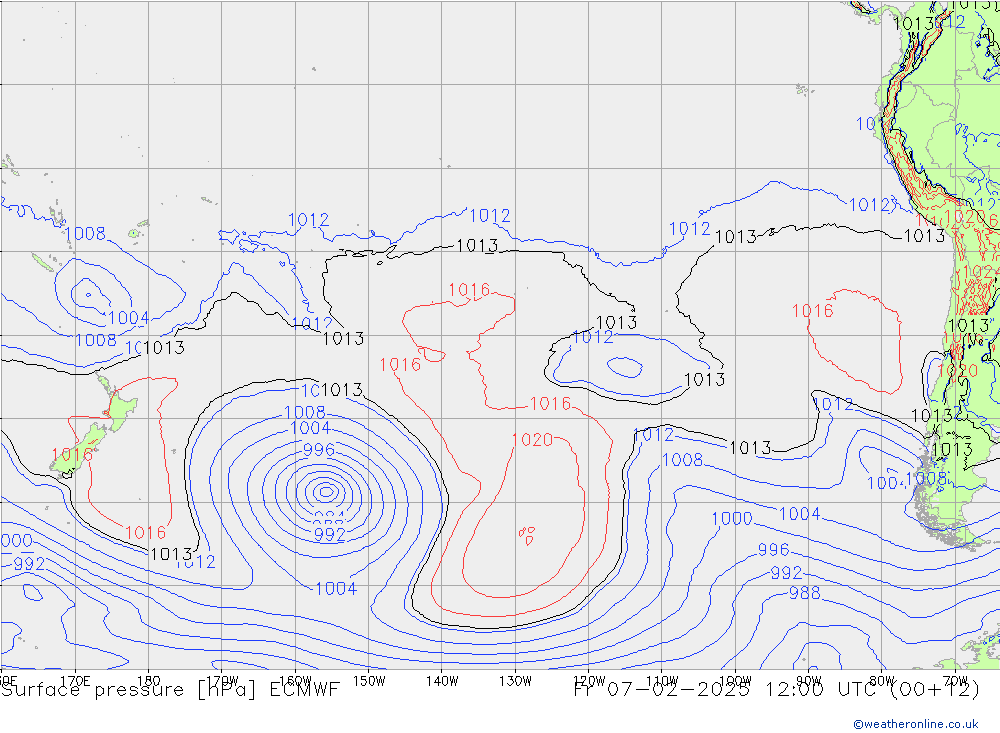The image size is (1000, 733).
Task: Click the 1012 label inside the small eastern low
Action: [592, 337]
